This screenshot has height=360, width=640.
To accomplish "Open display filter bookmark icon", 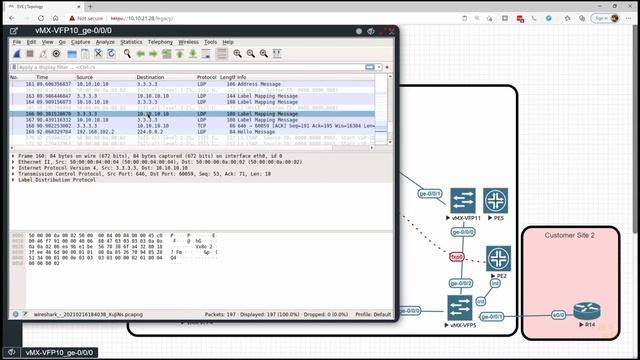I will (14, 67).
